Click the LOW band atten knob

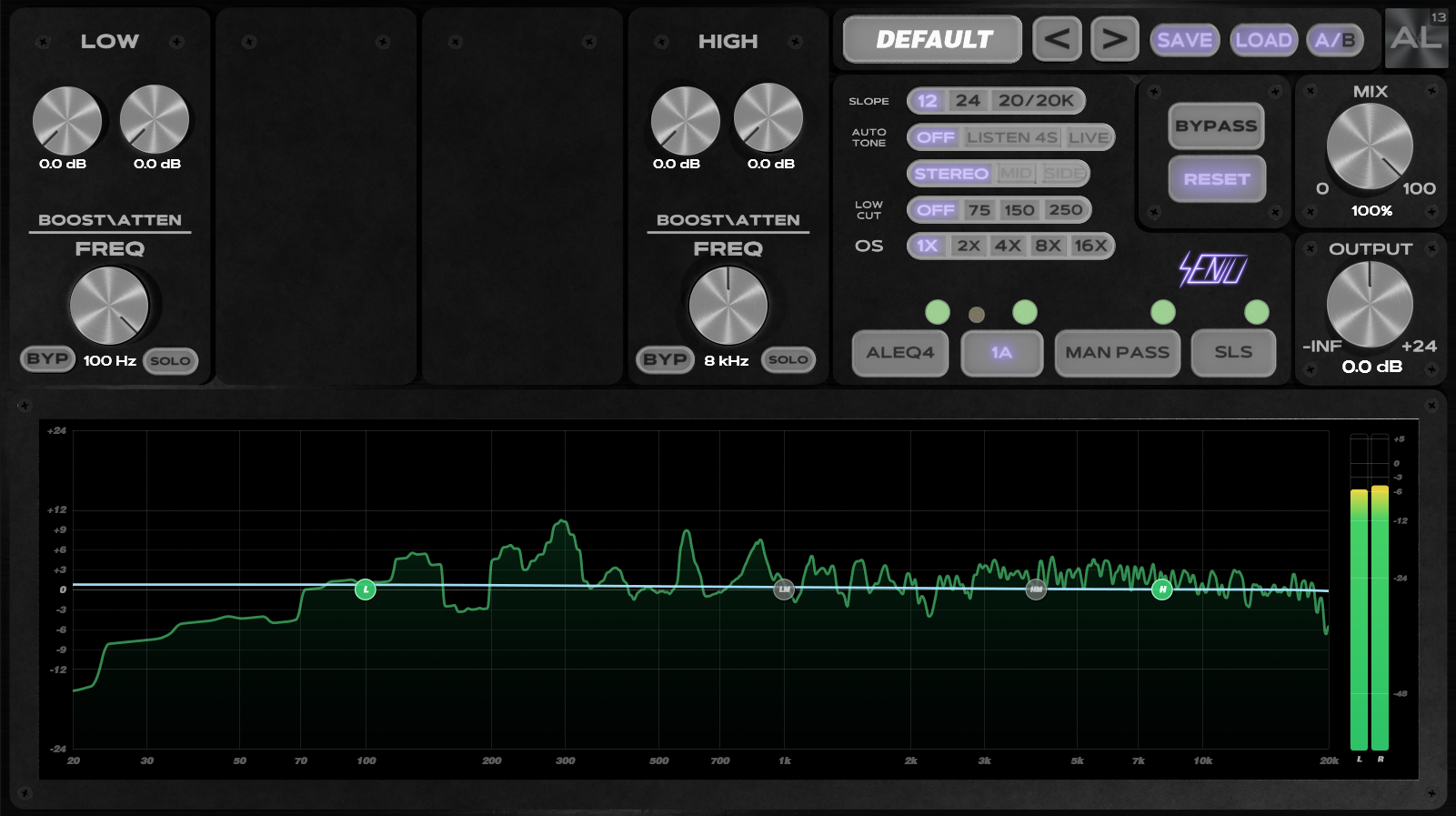(155, 119)
